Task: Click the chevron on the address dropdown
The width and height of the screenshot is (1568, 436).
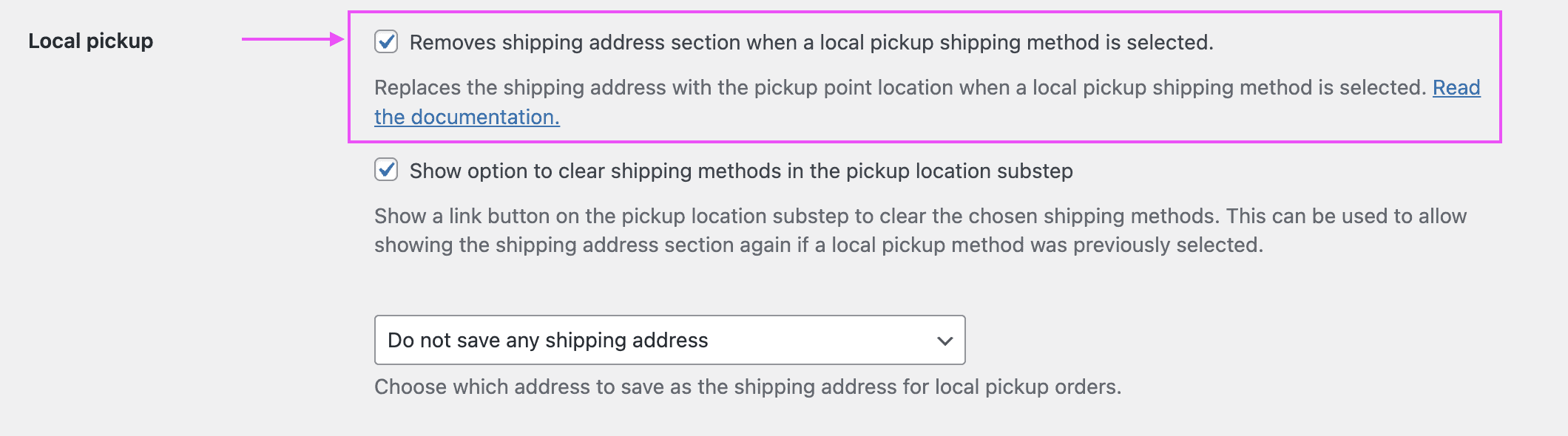Action: click(944, 340)
